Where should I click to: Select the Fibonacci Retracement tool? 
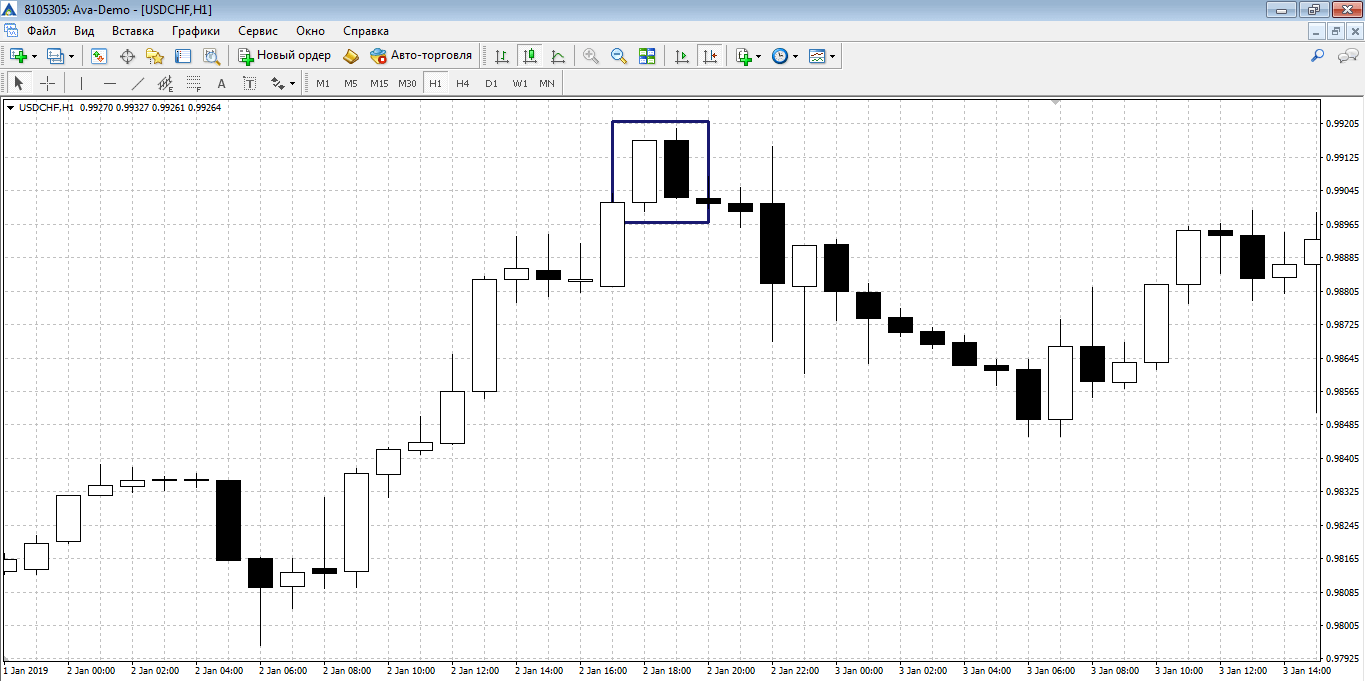tap(194, 83)
